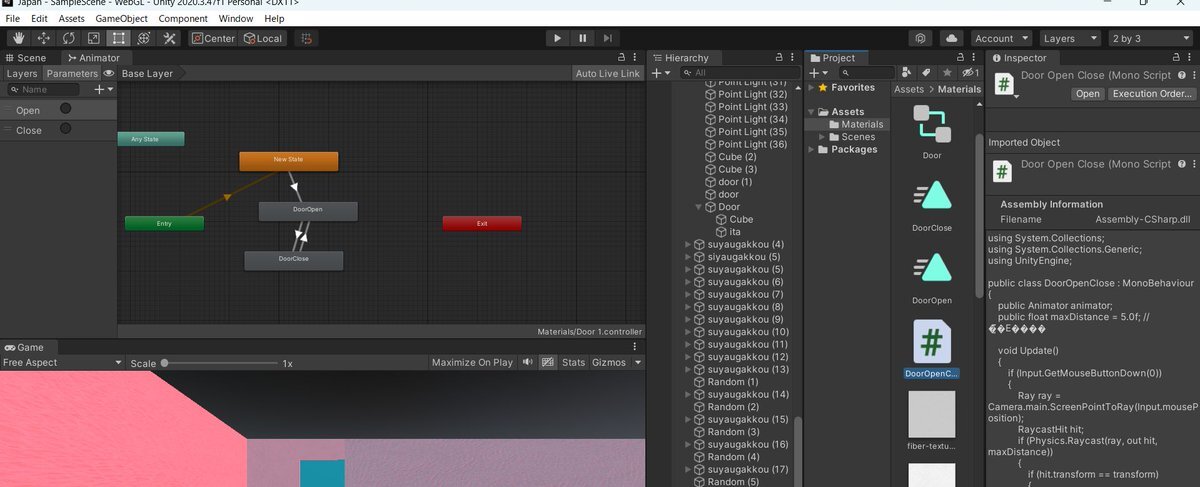Toggle Maximize On Play
The height and width of the screenshot is (487, 1200).
pos(472,362)
